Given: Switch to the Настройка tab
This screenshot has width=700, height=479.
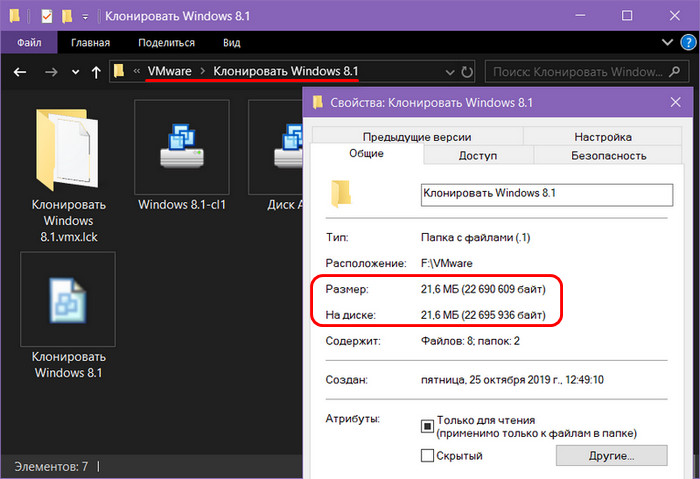Looking at the screenshot, I should 603,137.
